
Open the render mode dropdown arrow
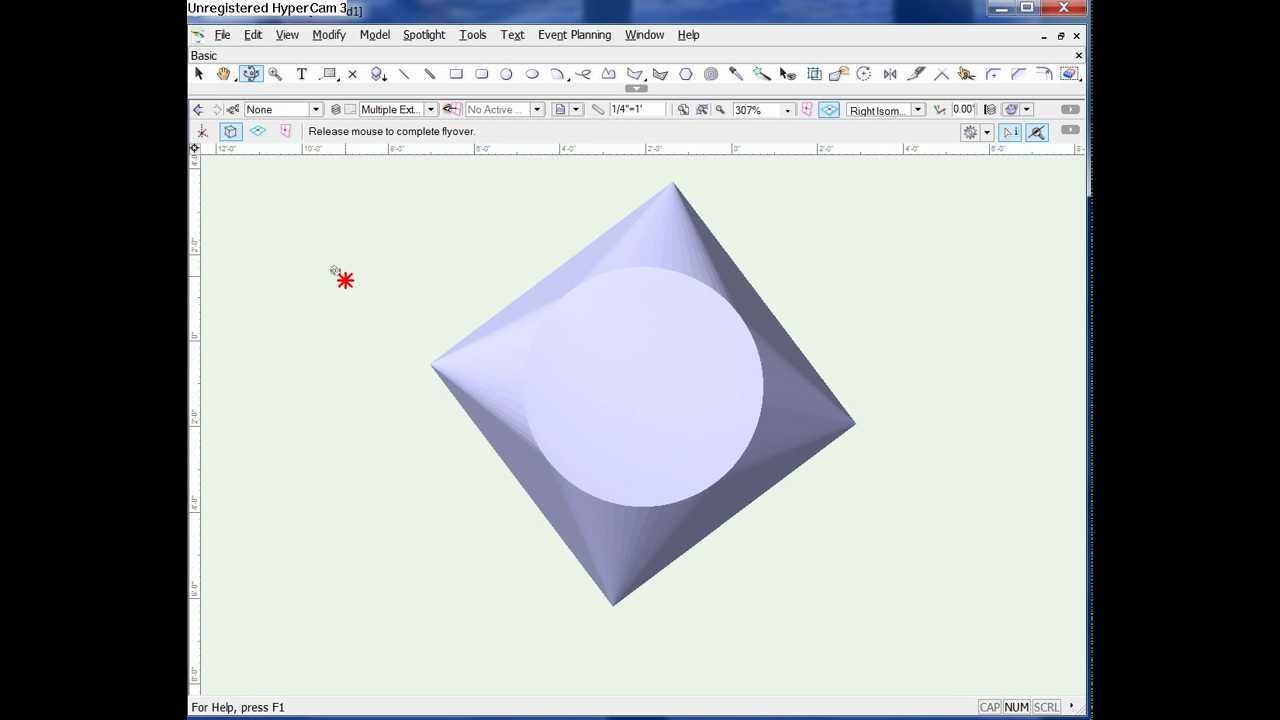pyautogui.click(x=1026, y=109)
